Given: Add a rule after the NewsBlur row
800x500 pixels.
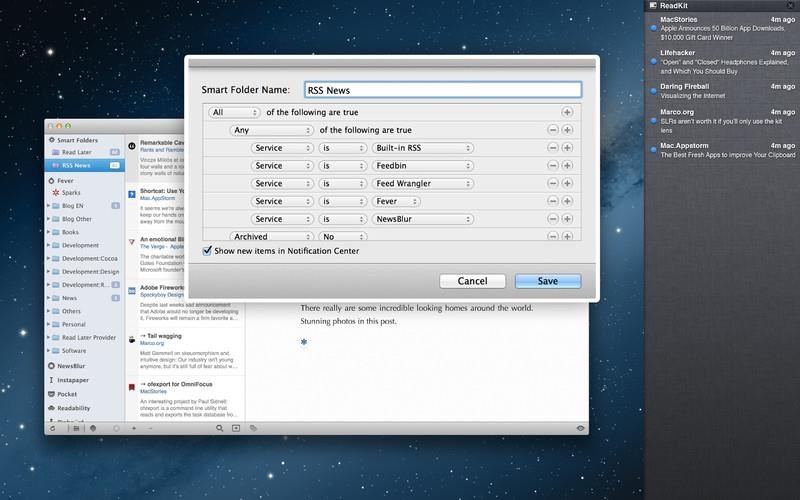Looking at the screenshot, I should (567, 219).
